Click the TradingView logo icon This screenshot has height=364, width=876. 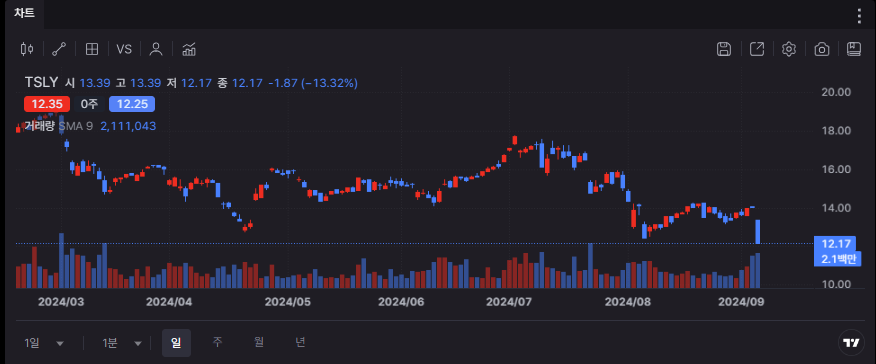pyautogui.click(x=851, y=343)
